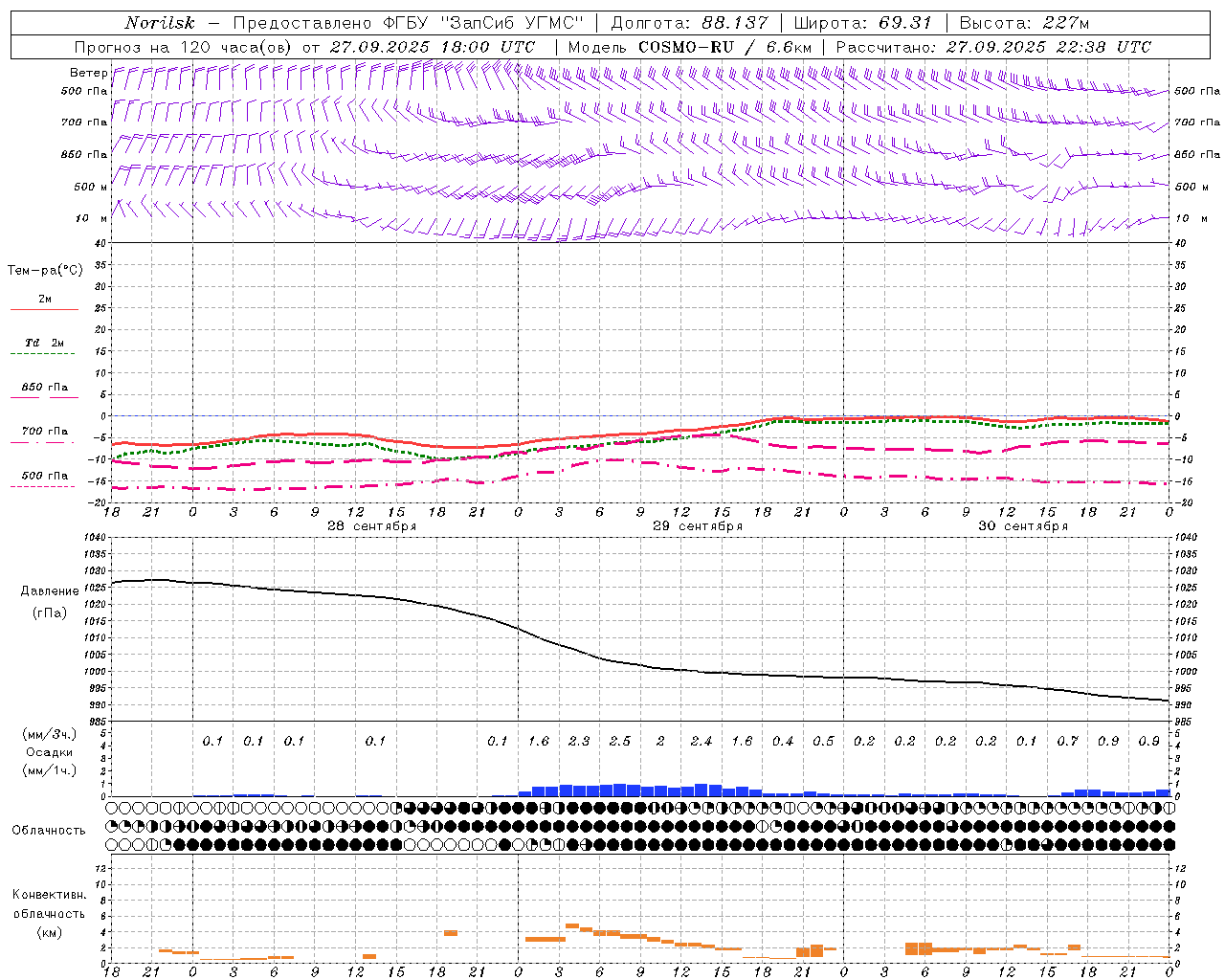Click the 28 сентября date label
The image size is (1225, 980).
pyautogui.click(x=371, y=526)
